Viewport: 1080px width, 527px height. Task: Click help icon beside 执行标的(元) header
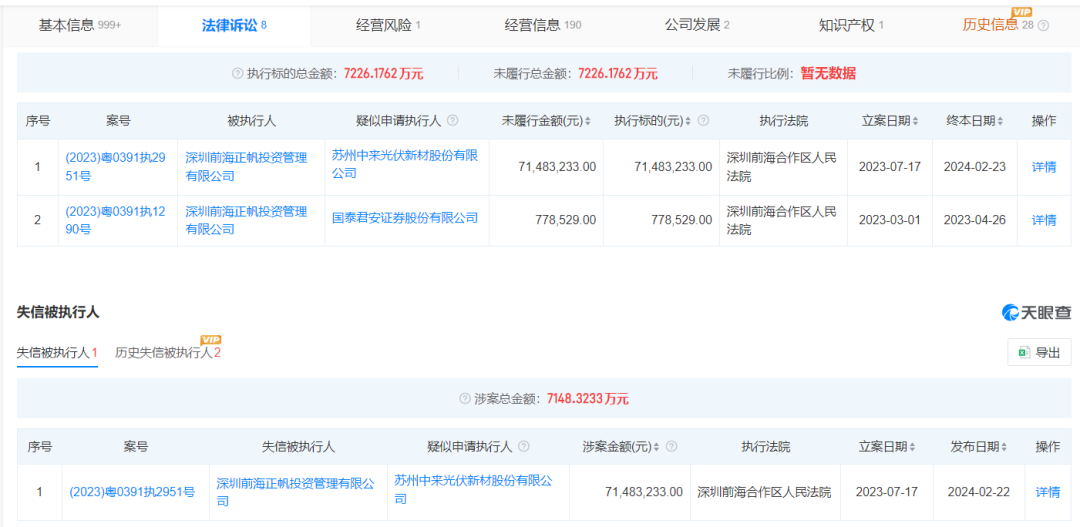point(703,121)
